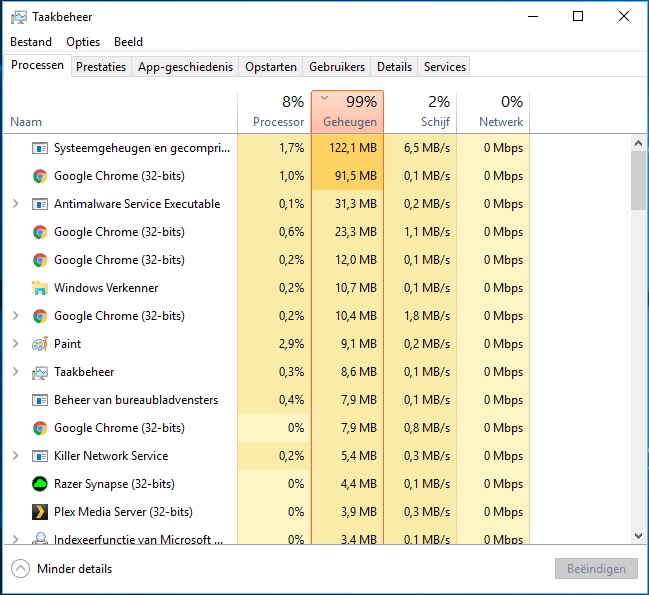Expand the Antimalware Service Executable row
This screenshot has height=595, width=649.
[x=15, y=204]
